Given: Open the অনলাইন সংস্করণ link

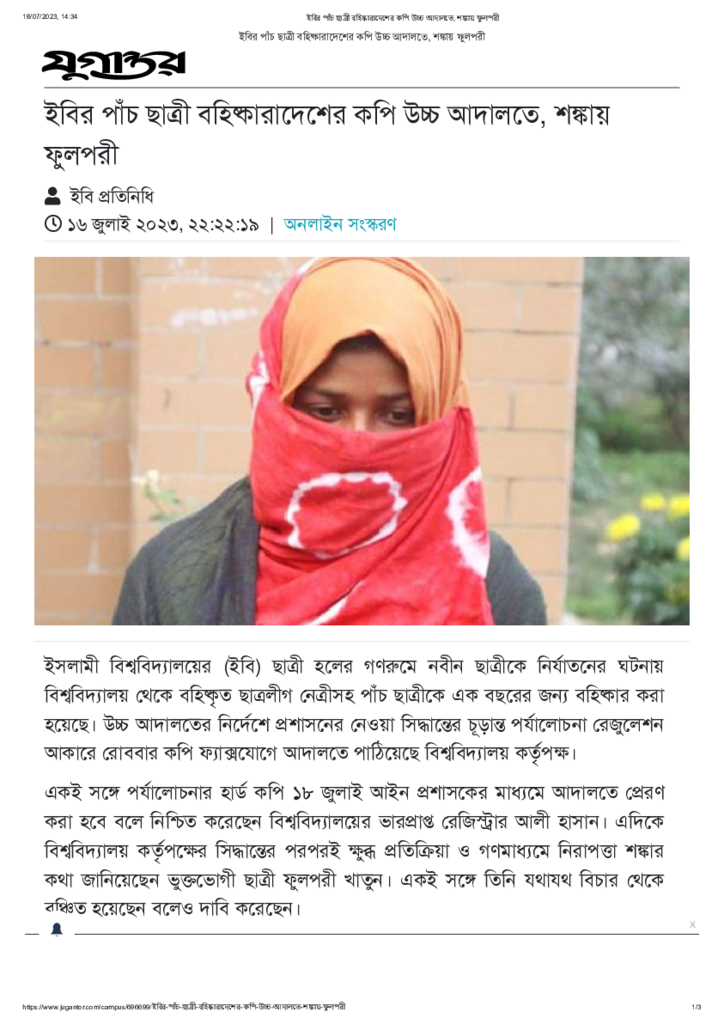Looking at the screenshot, I should tap(339, 224).
